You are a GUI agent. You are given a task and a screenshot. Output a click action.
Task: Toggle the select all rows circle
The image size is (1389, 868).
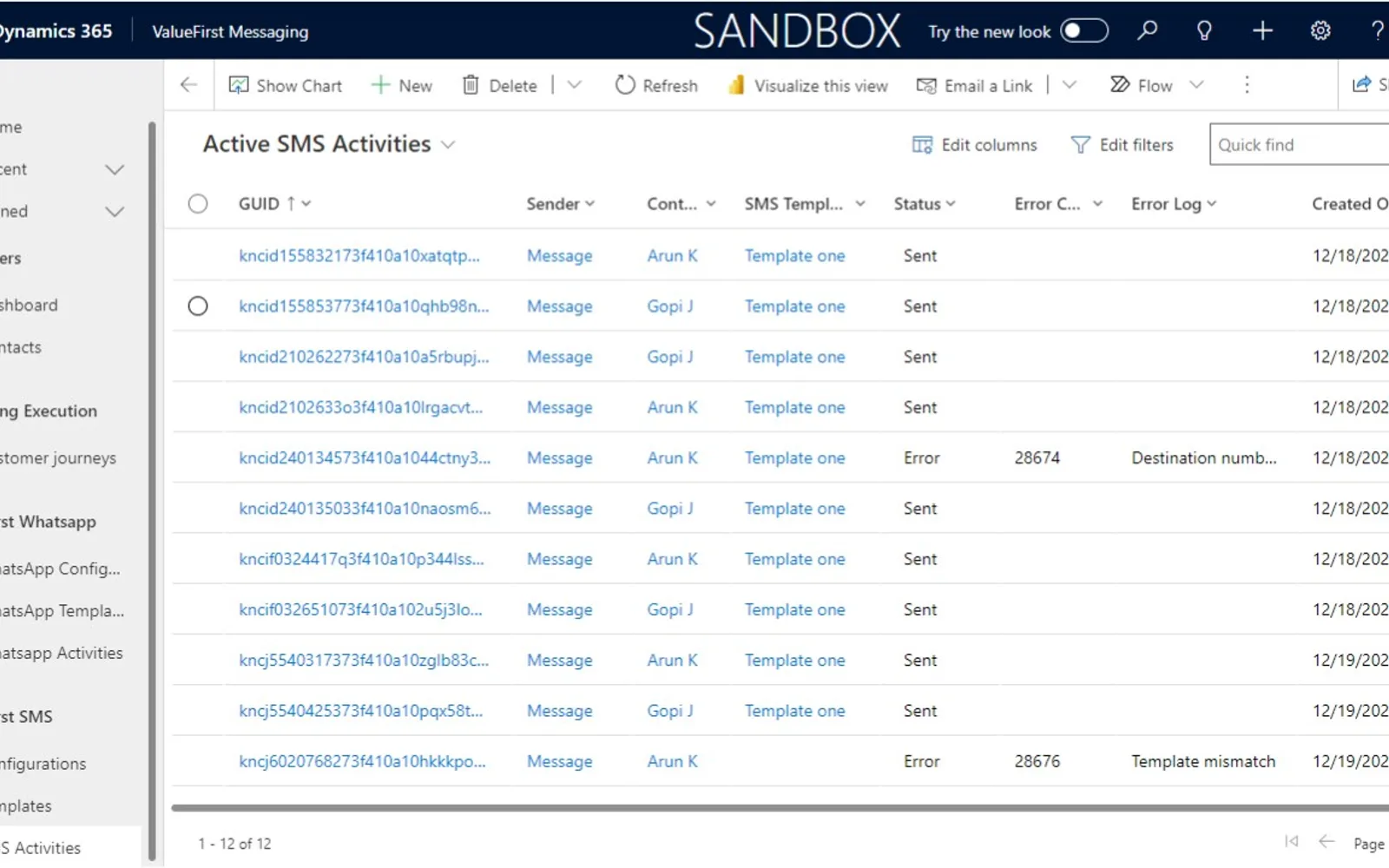tap(198, 204)
